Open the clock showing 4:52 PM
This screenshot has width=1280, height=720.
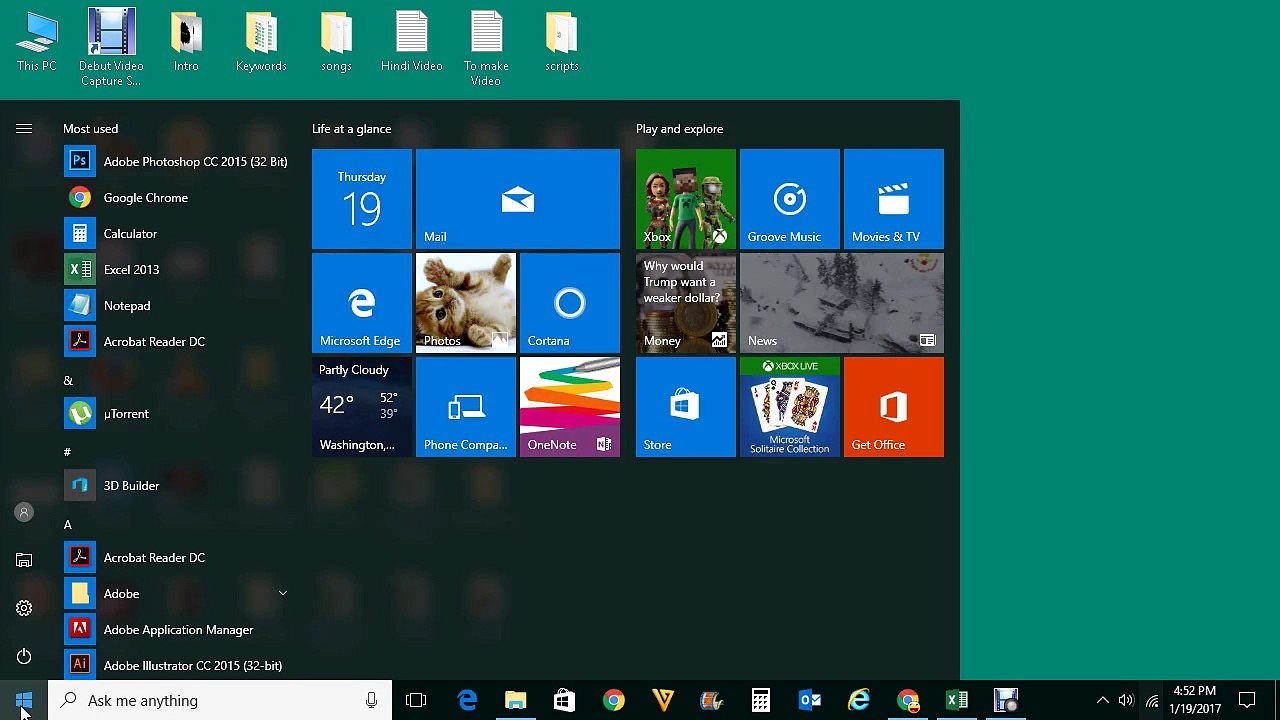[1195, 700]
